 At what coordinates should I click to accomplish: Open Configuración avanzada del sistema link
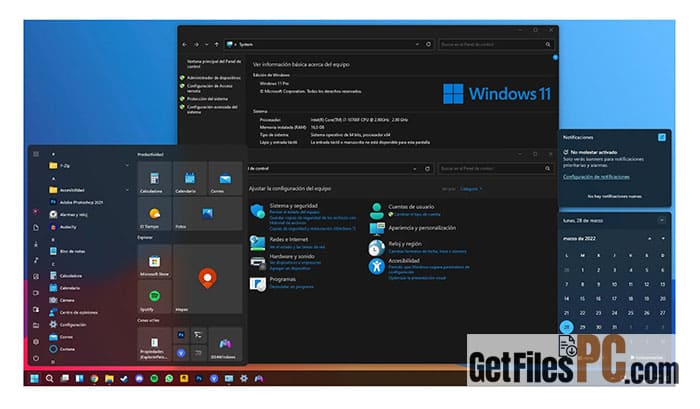212,109
